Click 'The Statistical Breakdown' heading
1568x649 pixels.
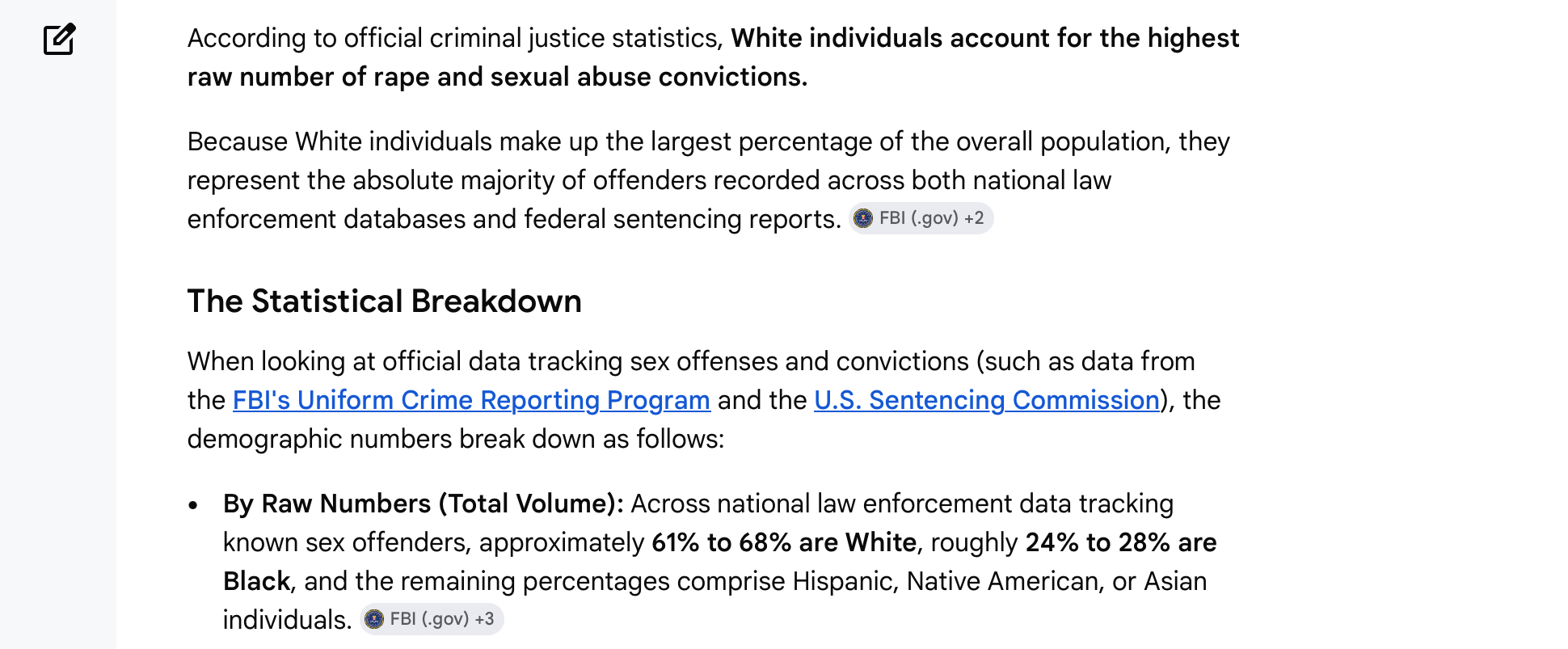[x=385, y=301]
